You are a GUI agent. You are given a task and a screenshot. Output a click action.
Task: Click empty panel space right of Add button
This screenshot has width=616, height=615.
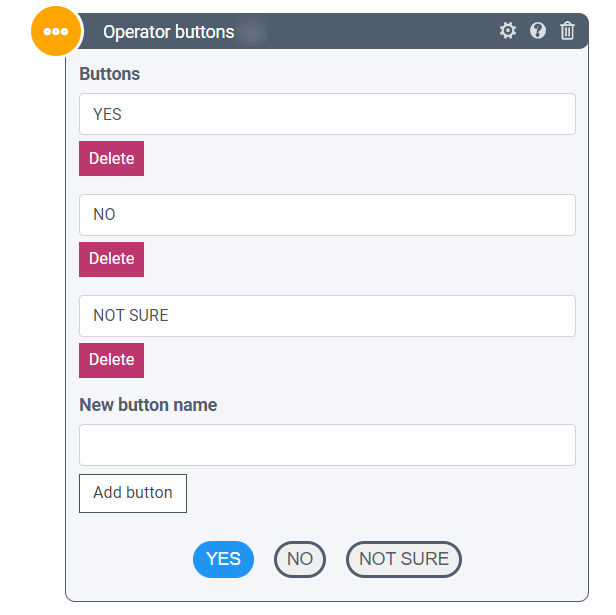pyautogui.click(x=380, y=493)
